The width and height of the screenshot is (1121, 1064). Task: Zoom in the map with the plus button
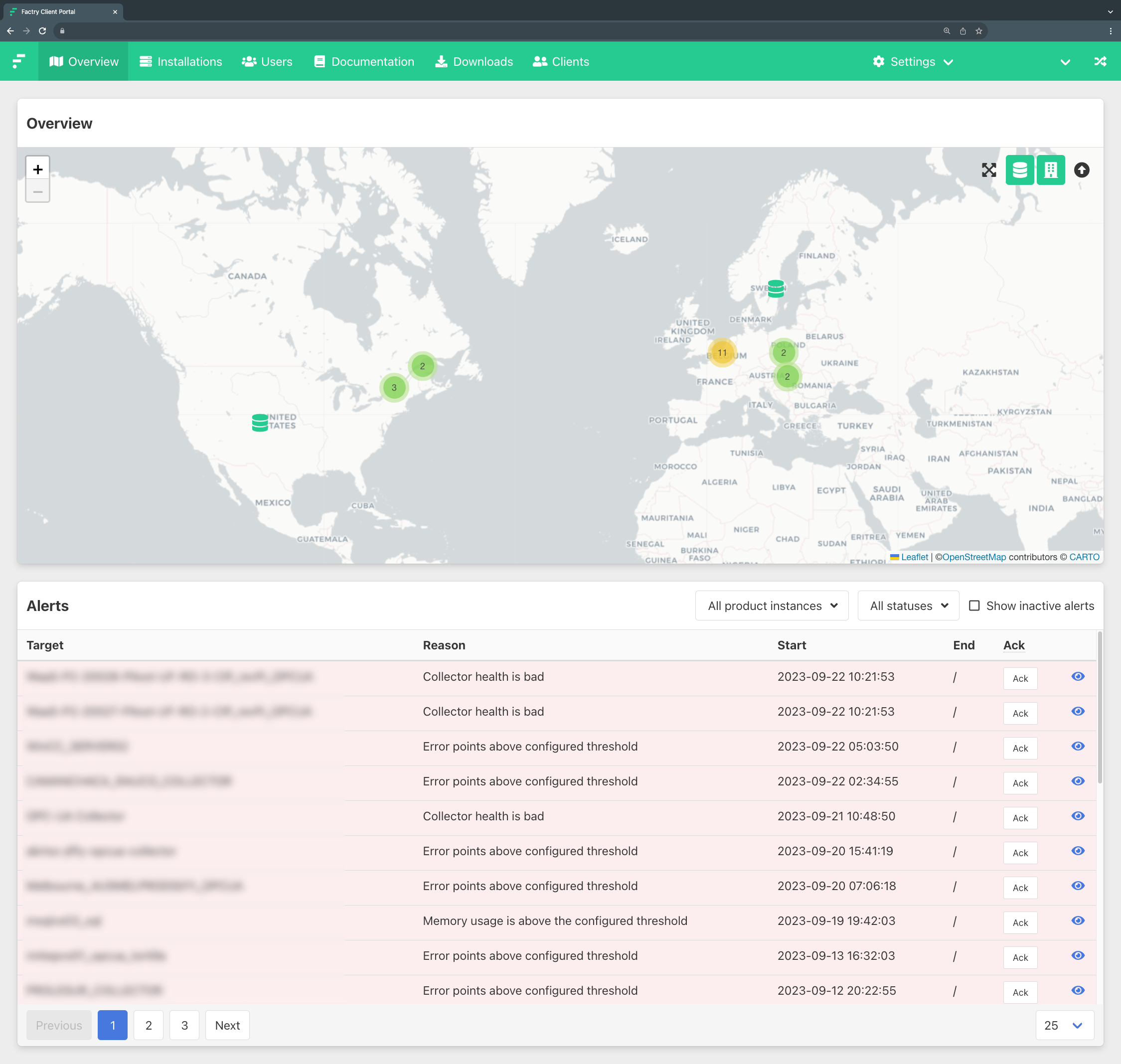tap(38, 169)
